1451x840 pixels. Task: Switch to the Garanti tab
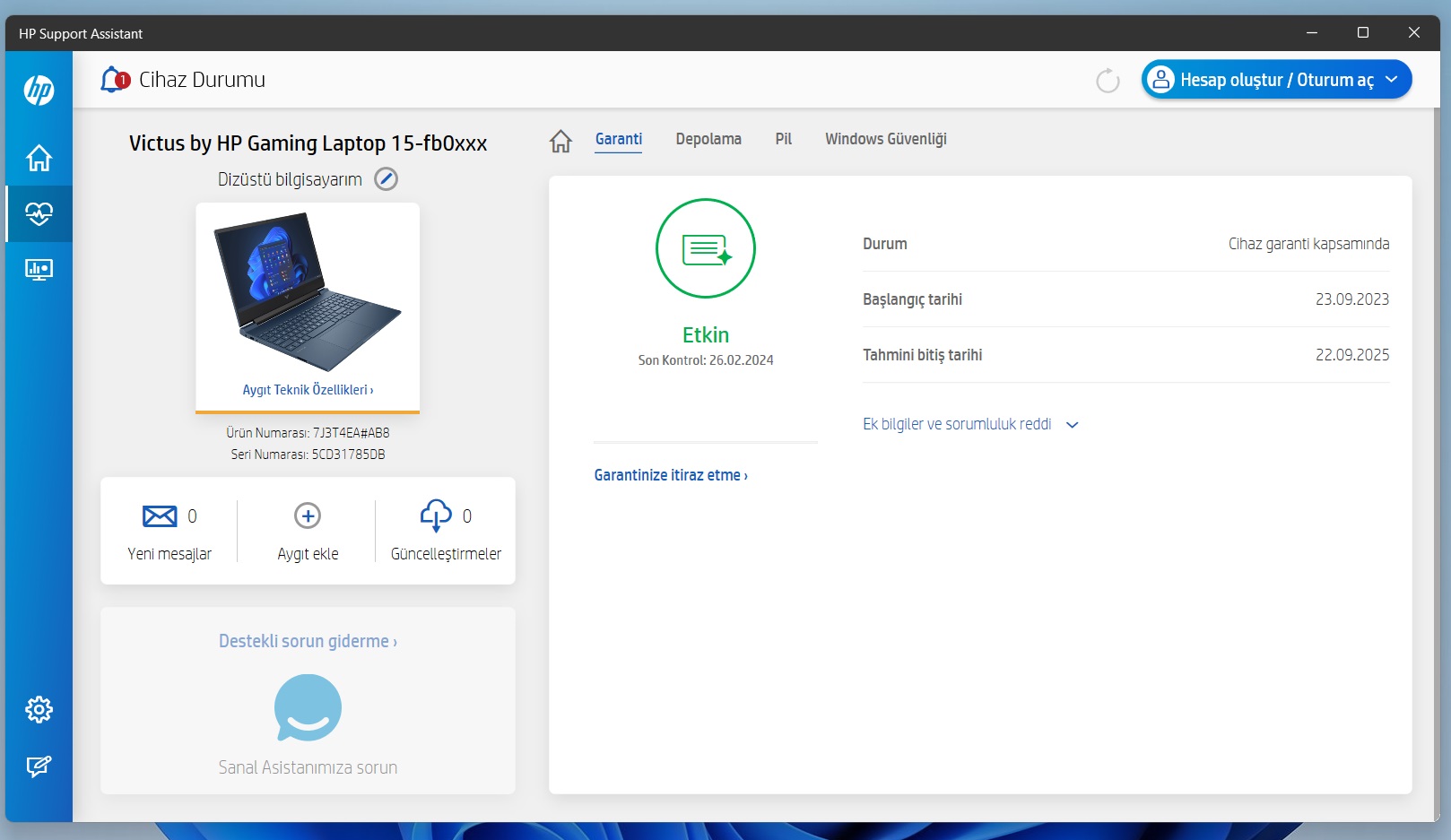pyautogui.click(x=619, y=139)
